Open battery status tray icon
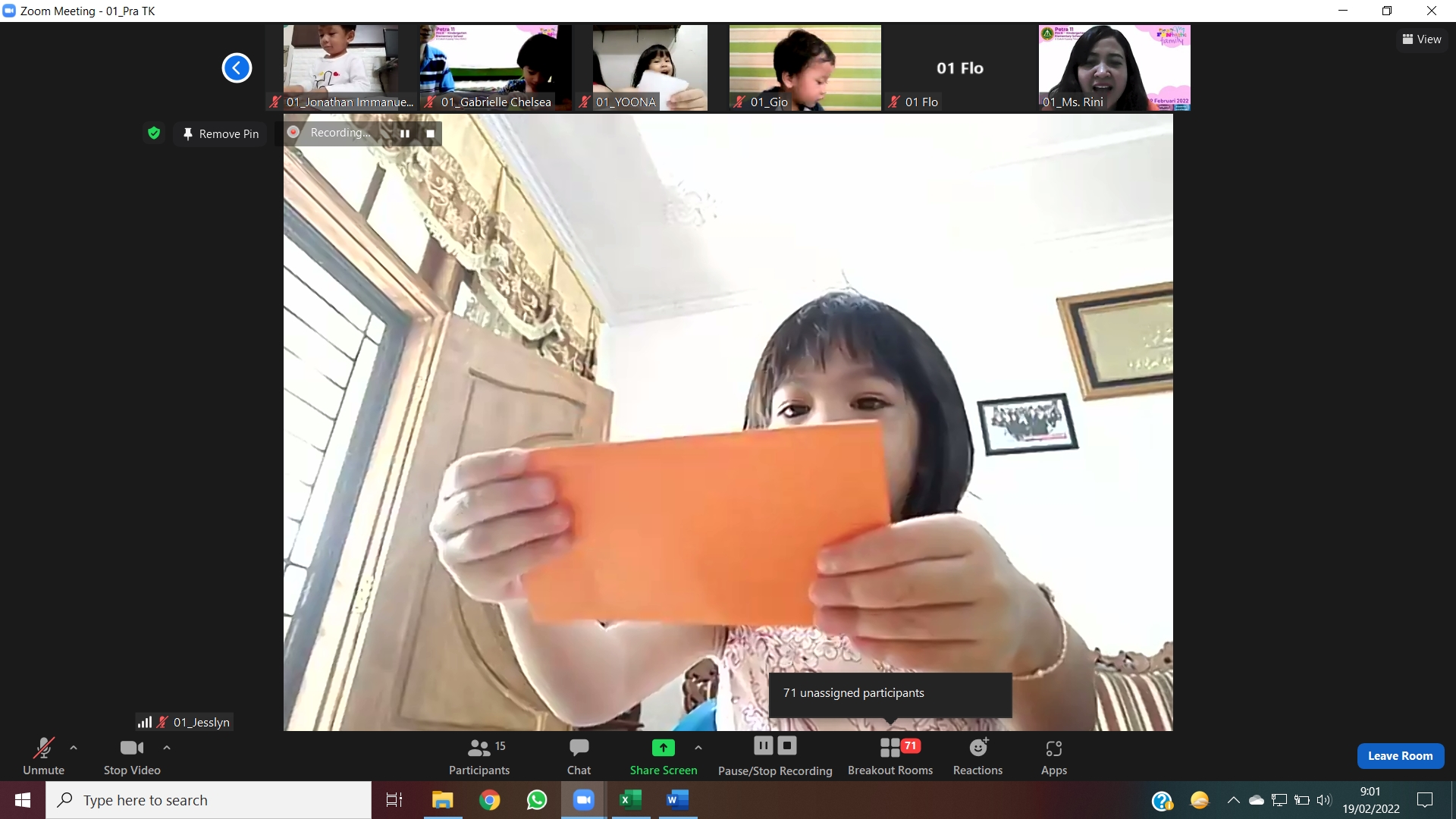This screenshot has width=1456, height=819. [x=1302, y=800]
